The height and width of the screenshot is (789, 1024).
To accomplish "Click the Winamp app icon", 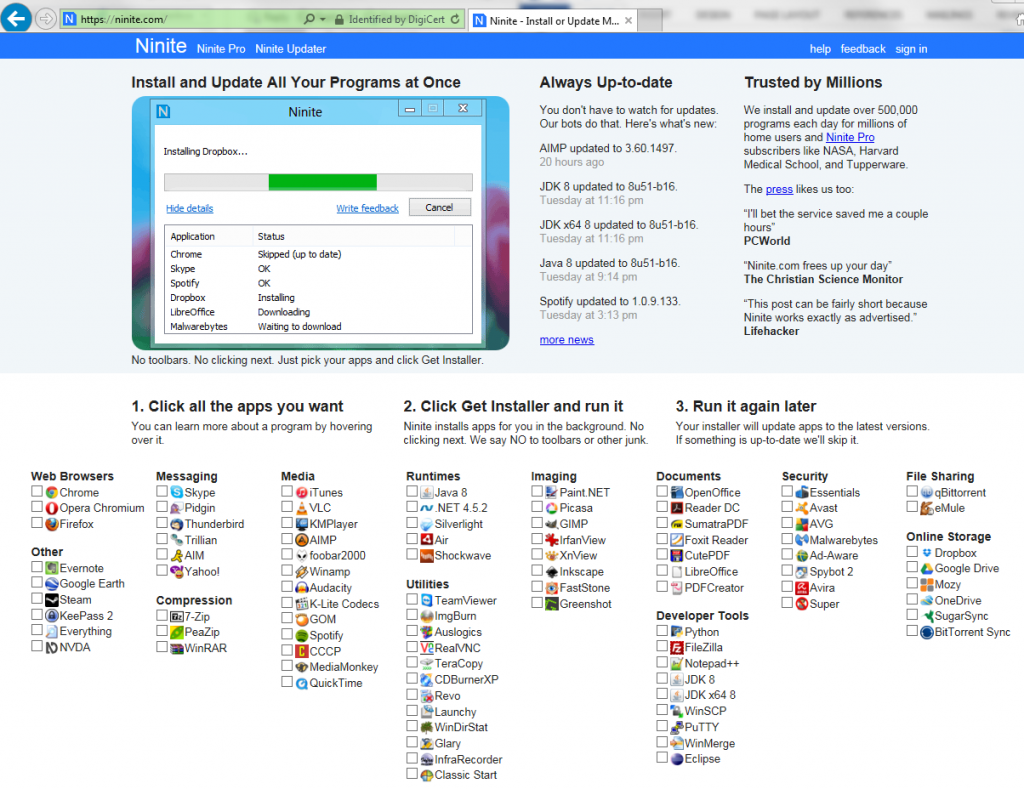I will click(x=302, y=572).
